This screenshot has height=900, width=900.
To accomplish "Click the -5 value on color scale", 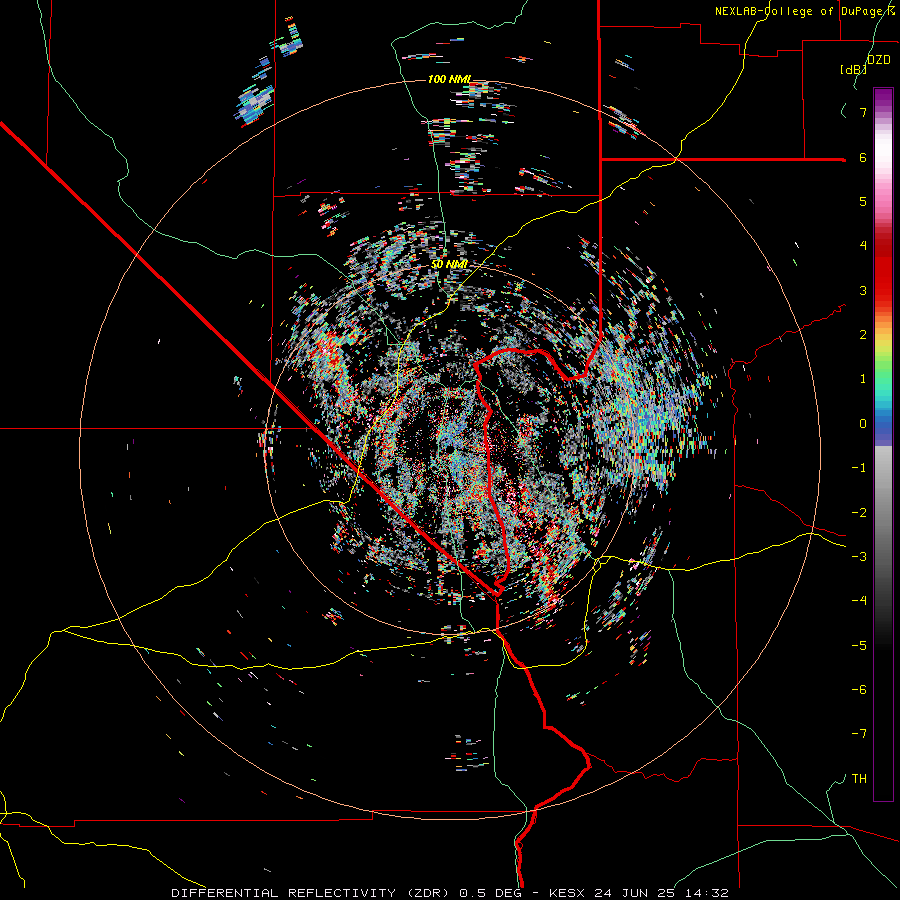I will click(x=859, y=646).
